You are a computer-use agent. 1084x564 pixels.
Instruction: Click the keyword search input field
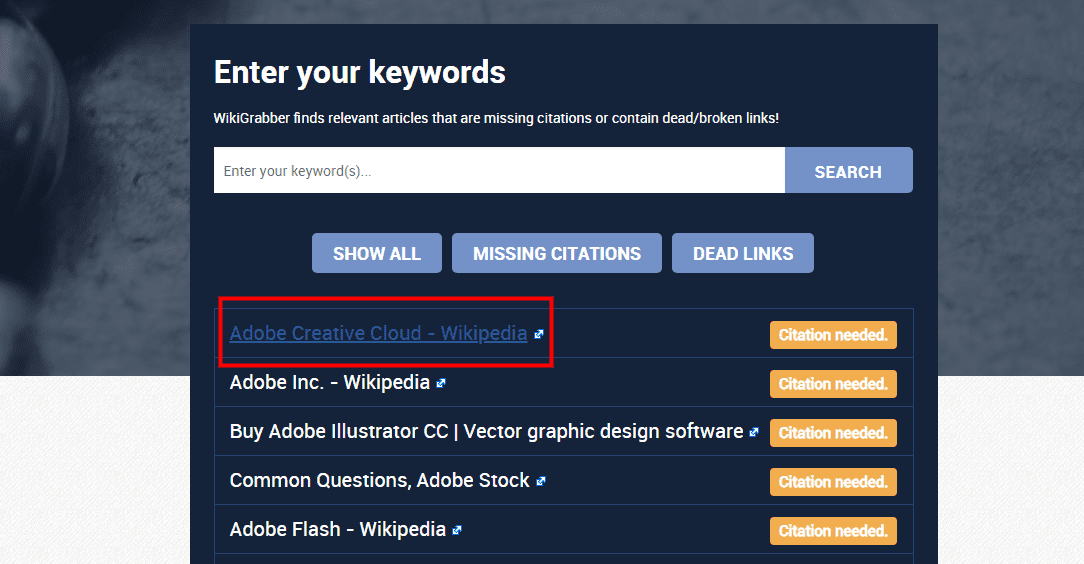tap(499, 170)
